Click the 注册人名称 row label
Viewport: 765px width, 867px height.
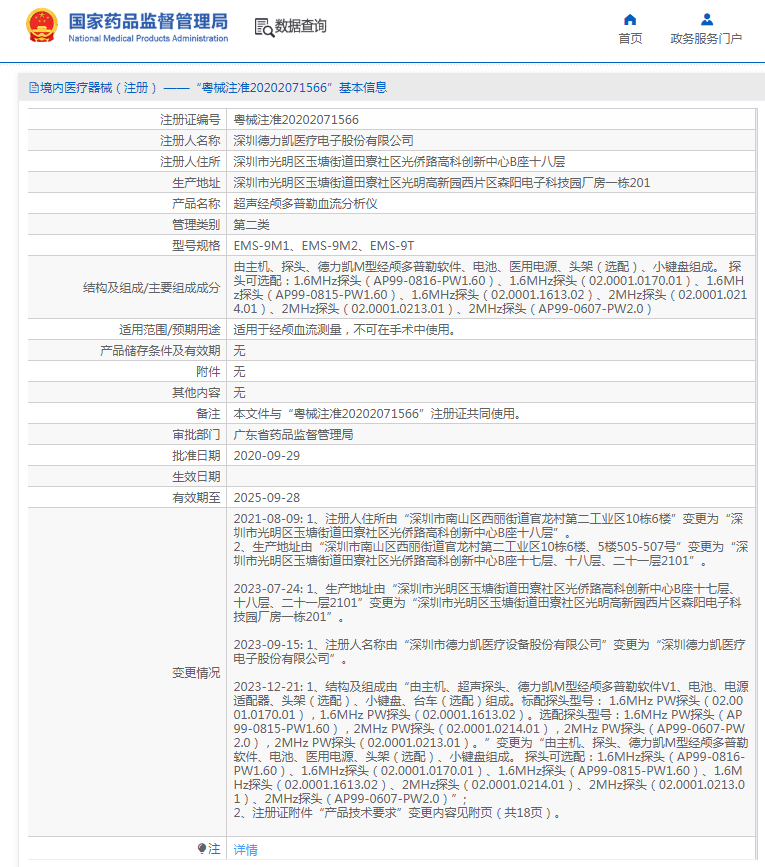click(190, 140)
